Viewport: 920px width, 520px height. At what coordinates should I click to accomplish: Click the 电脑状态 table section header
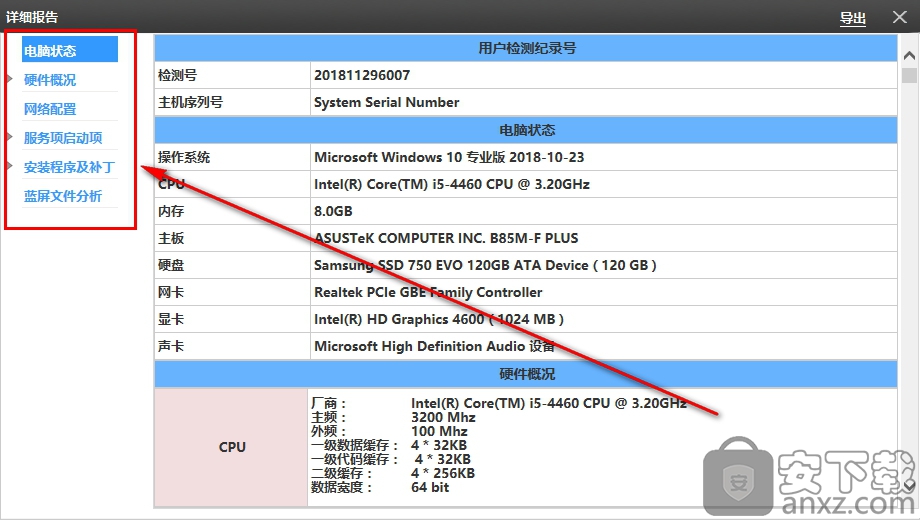tap(526, 130)
